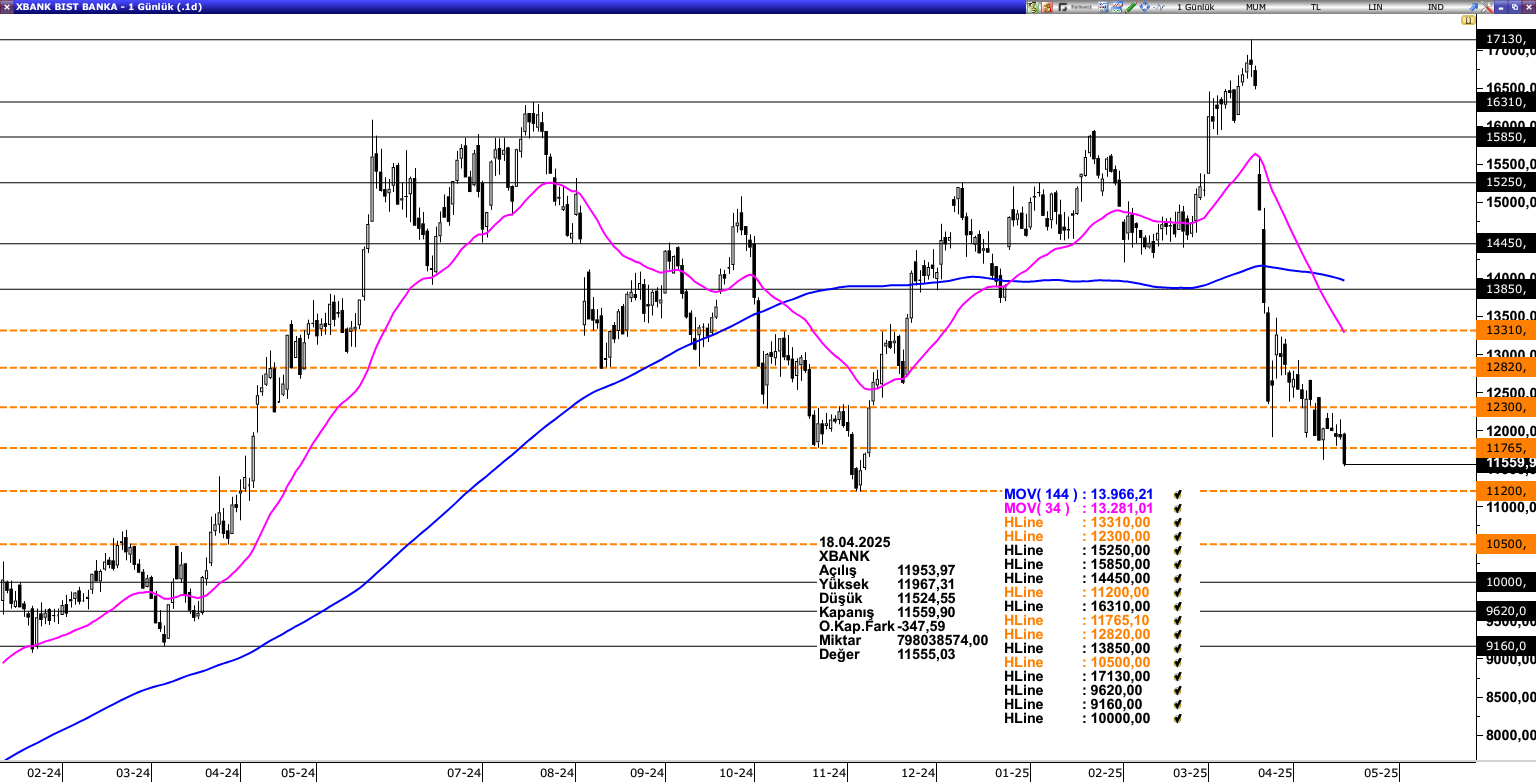This screenshot has height=782, width=1536.
Task: Toggle visibility checkmark of MOV(144)
Action: [x=1179, y=494]
